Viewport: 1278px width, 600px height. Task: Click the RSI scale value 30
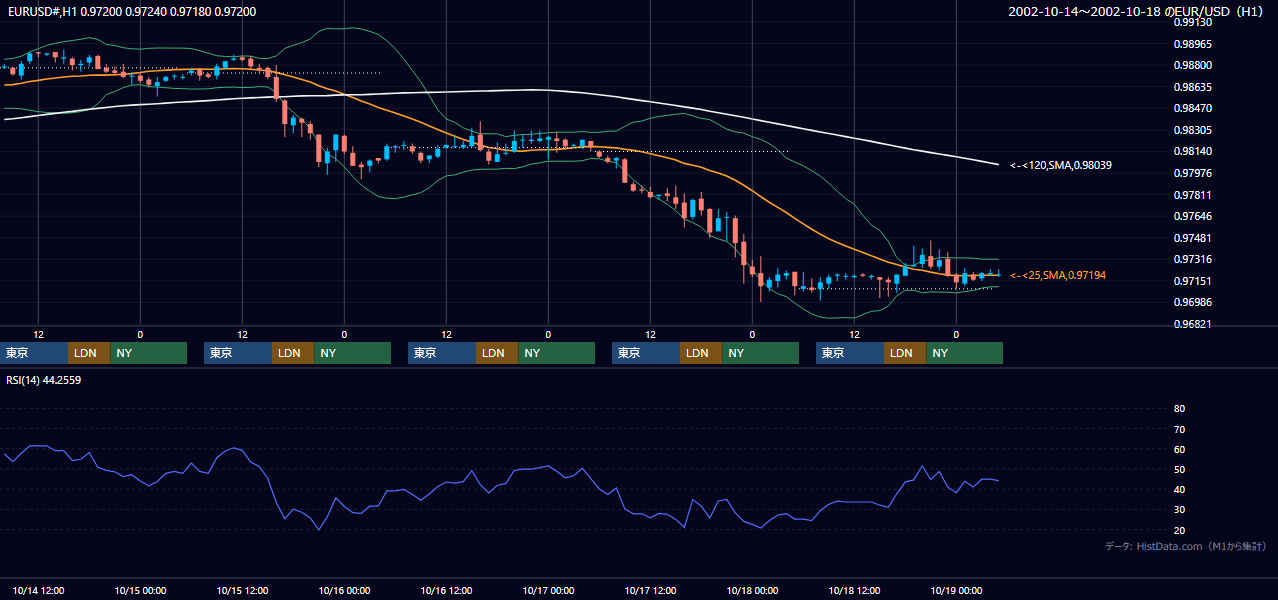pos(1179,509)
